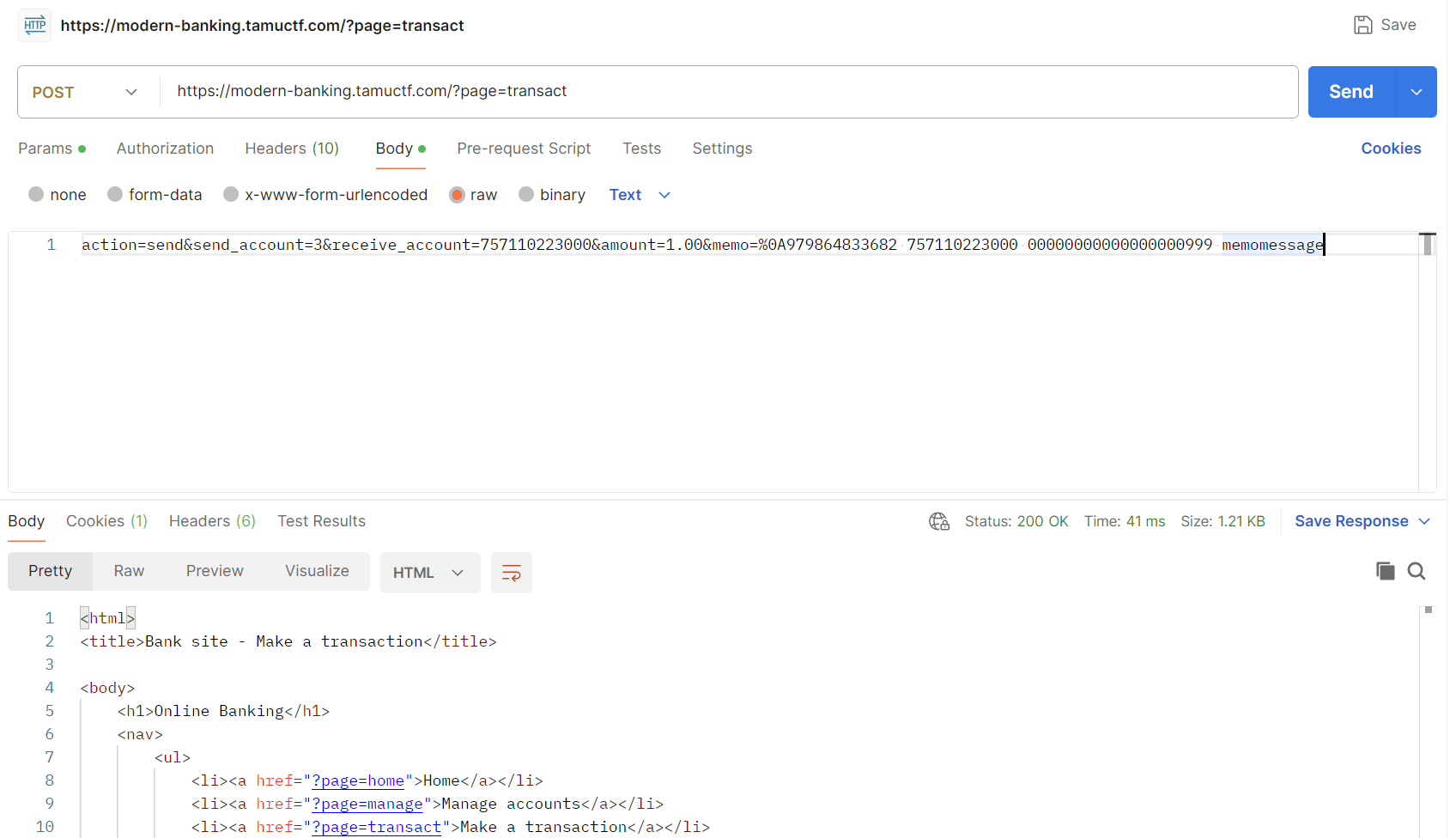Open the Headers (10) request tab
Screen dimensions: 1456x838
pyautogui.click(x=292, y=149)
